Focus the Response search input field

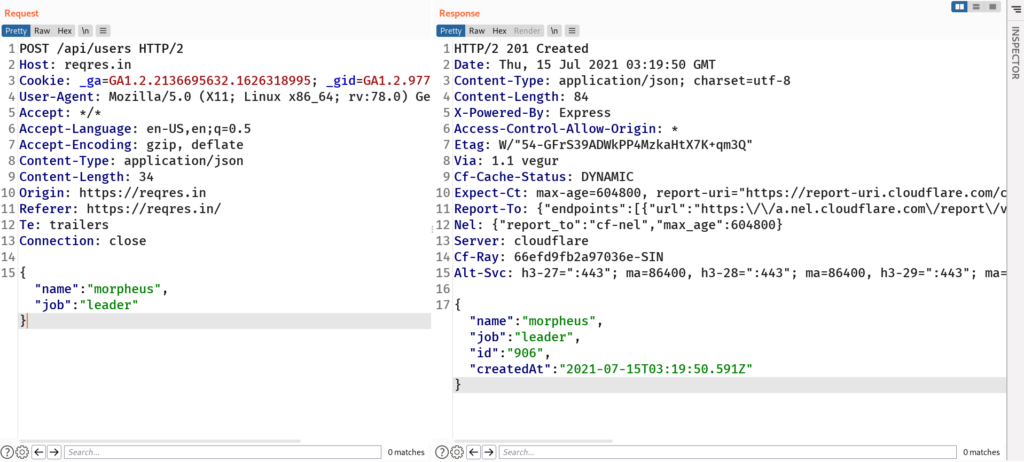click(x=728, y=452)
